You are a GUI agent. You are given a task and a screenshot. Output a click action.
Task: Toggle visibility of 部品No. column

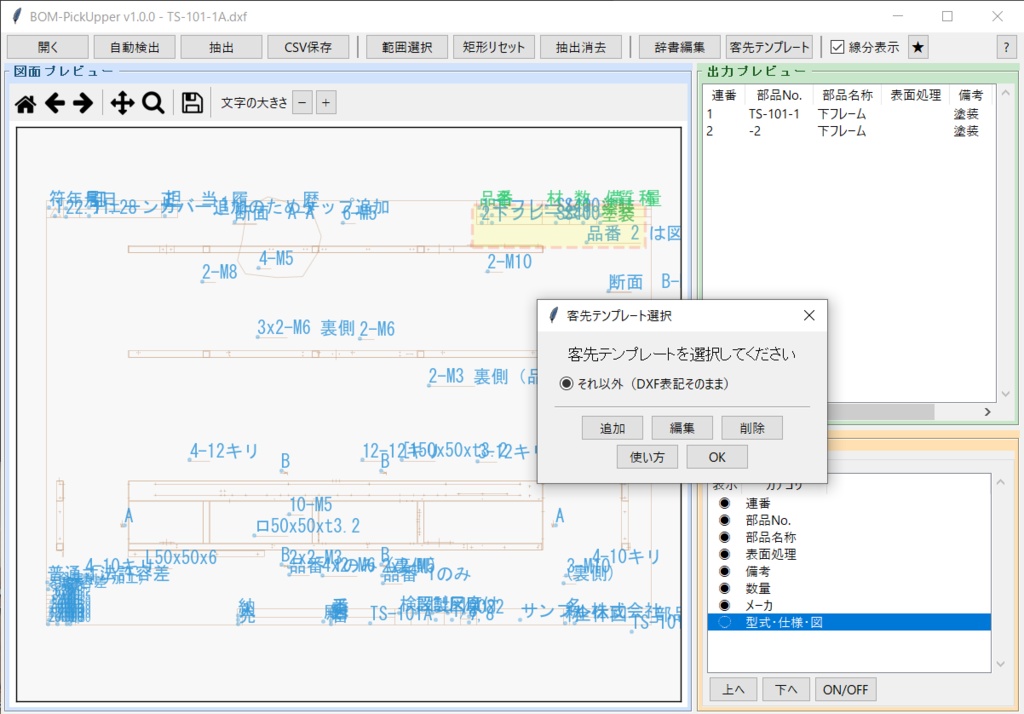(724, 520)
